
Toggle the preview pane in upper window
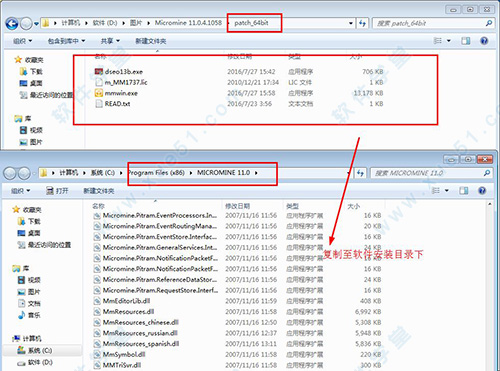[465, 41]
